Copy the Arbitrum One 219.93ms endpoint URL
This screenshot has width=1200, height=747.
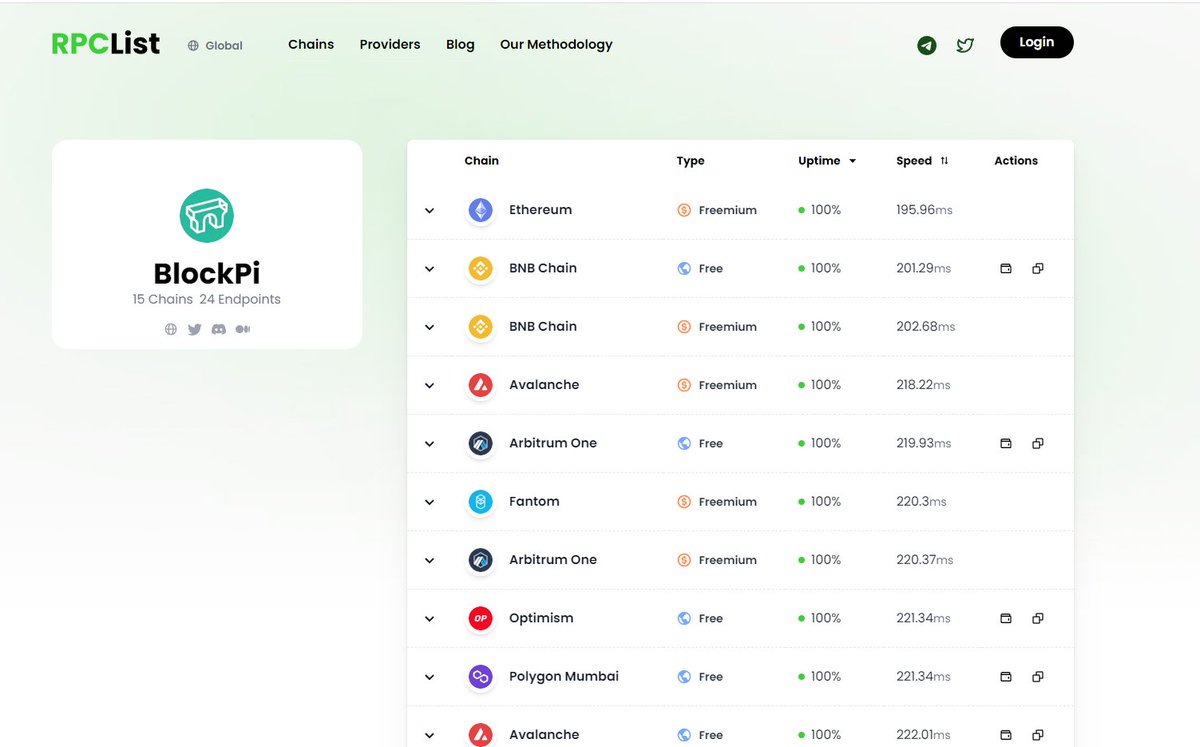[1038, 443]
